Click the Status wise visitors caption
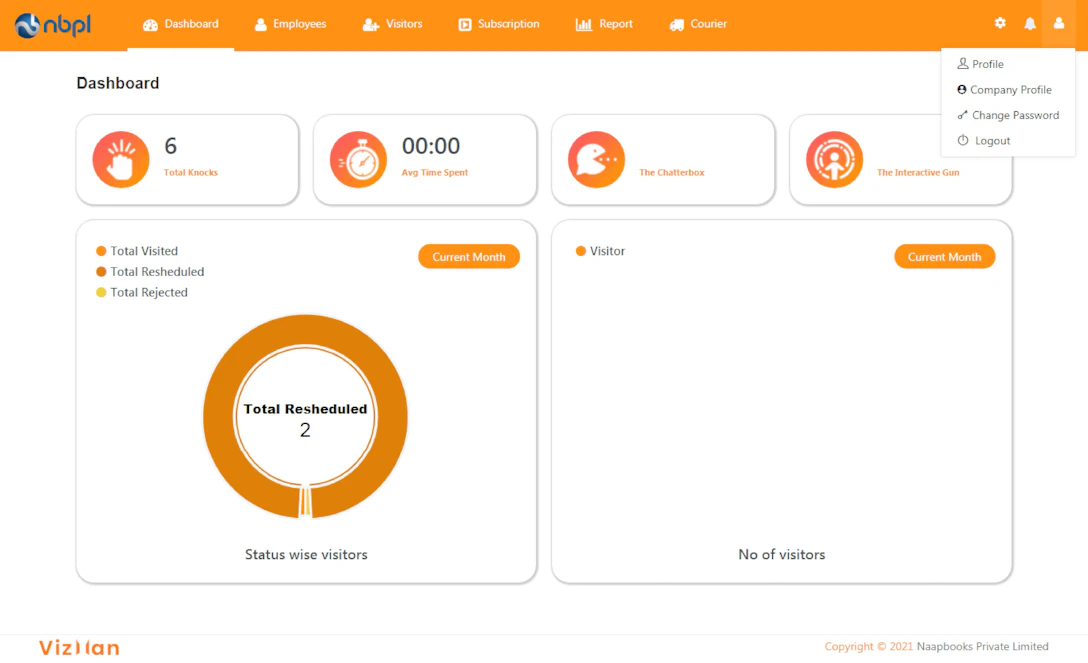 pyautogui.click(x=306, y=555)
